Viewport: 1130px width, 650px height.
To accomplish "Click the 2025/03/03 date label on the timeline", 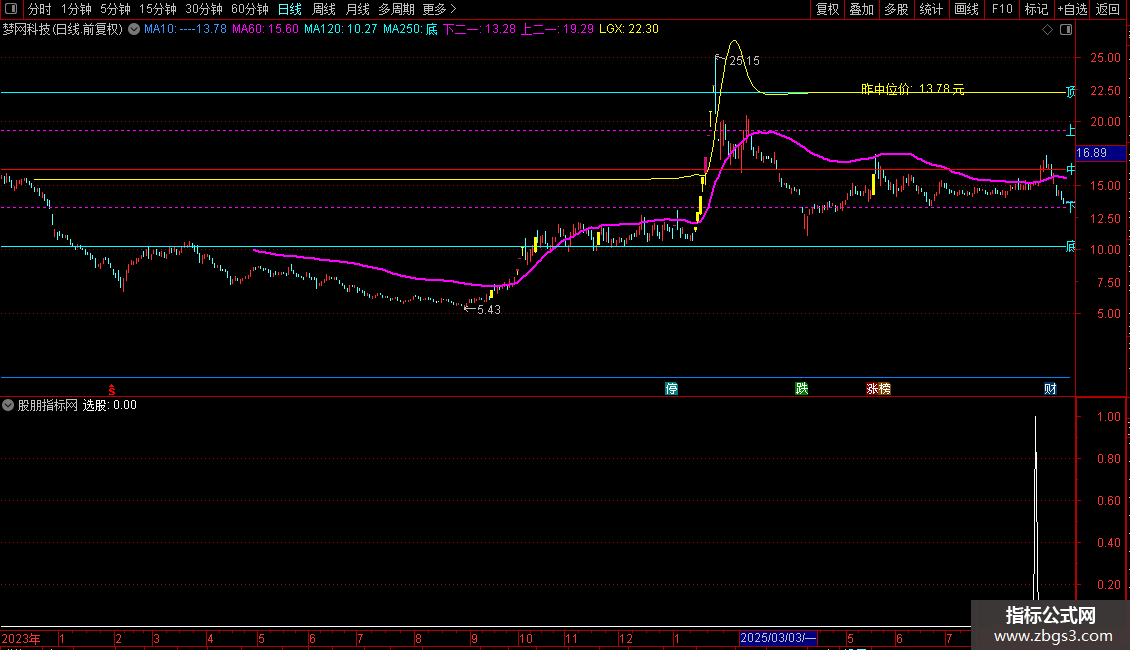I will 778,638.
